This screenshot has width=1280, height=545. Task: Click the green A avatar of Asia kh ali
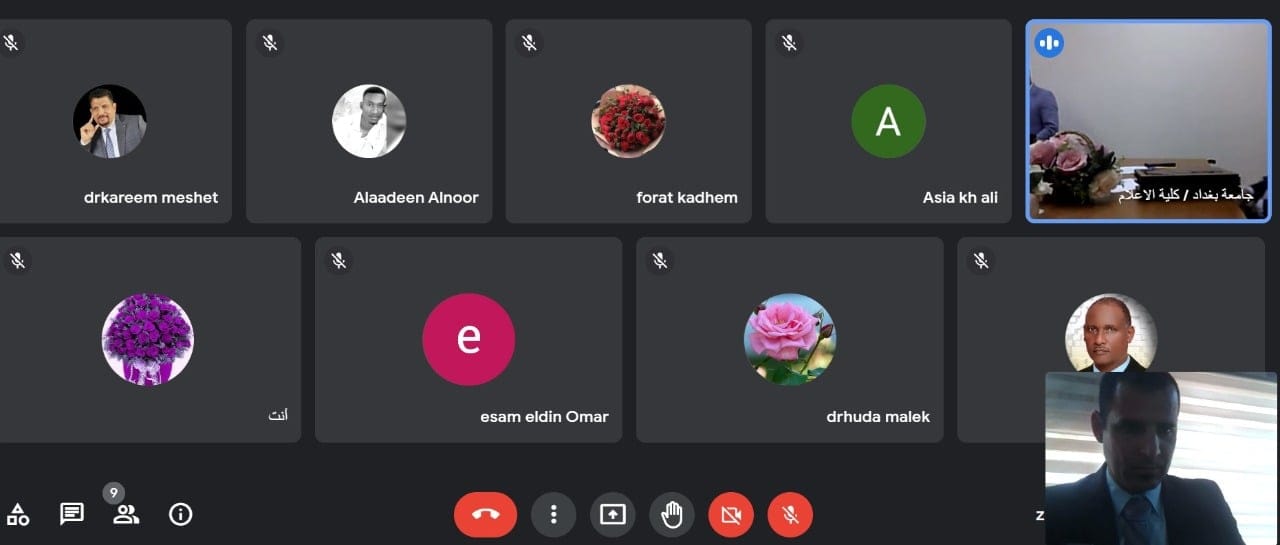coord(888,121)
